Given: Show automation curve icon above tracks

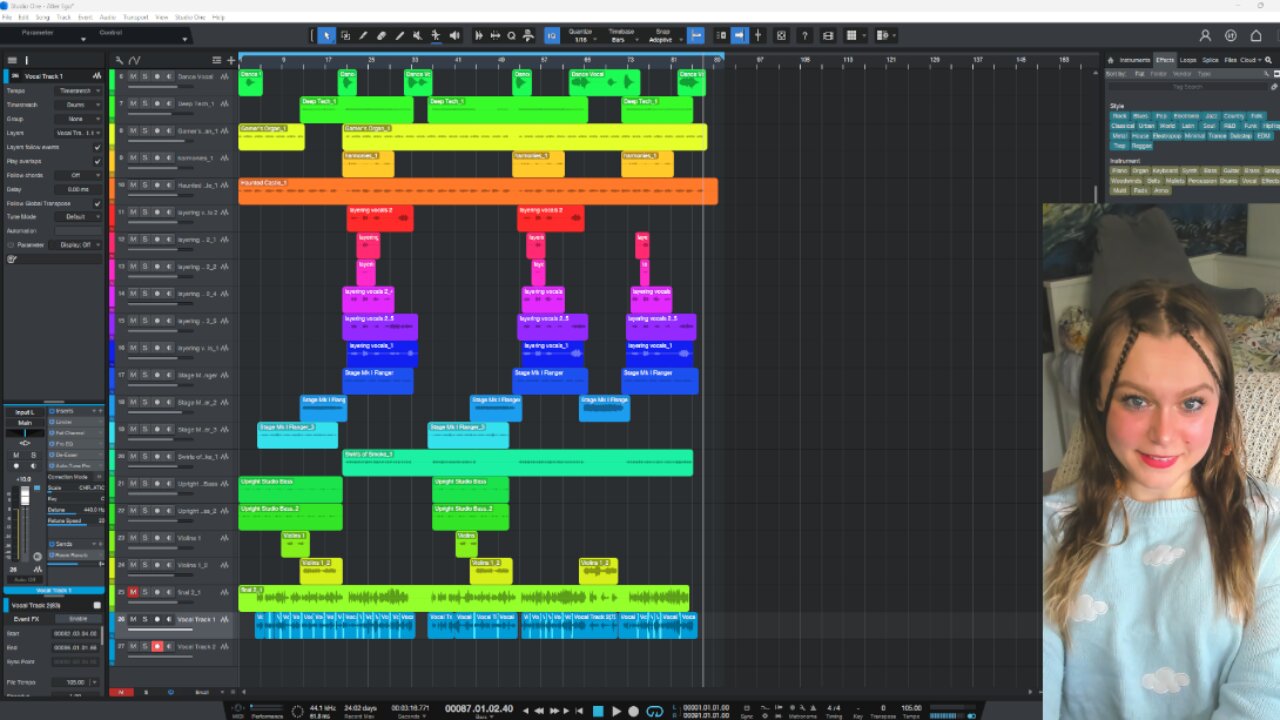Looking at the screenshot, I should [x=134, y=61].
